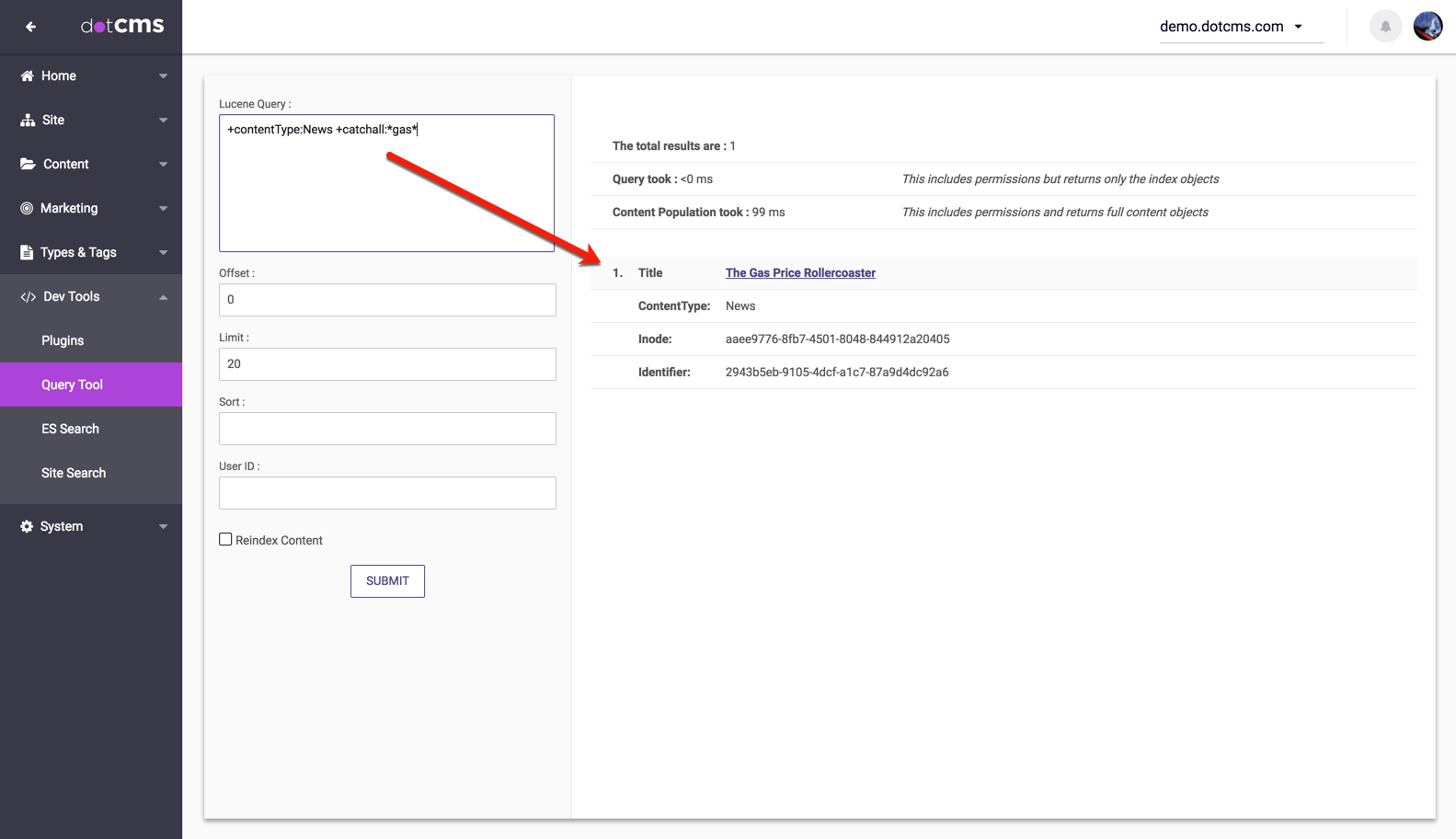The width and height of the screenshot is (1456, 839).
Task: Click the Site sitemap icon in sidebar
Action: [28, 121]
